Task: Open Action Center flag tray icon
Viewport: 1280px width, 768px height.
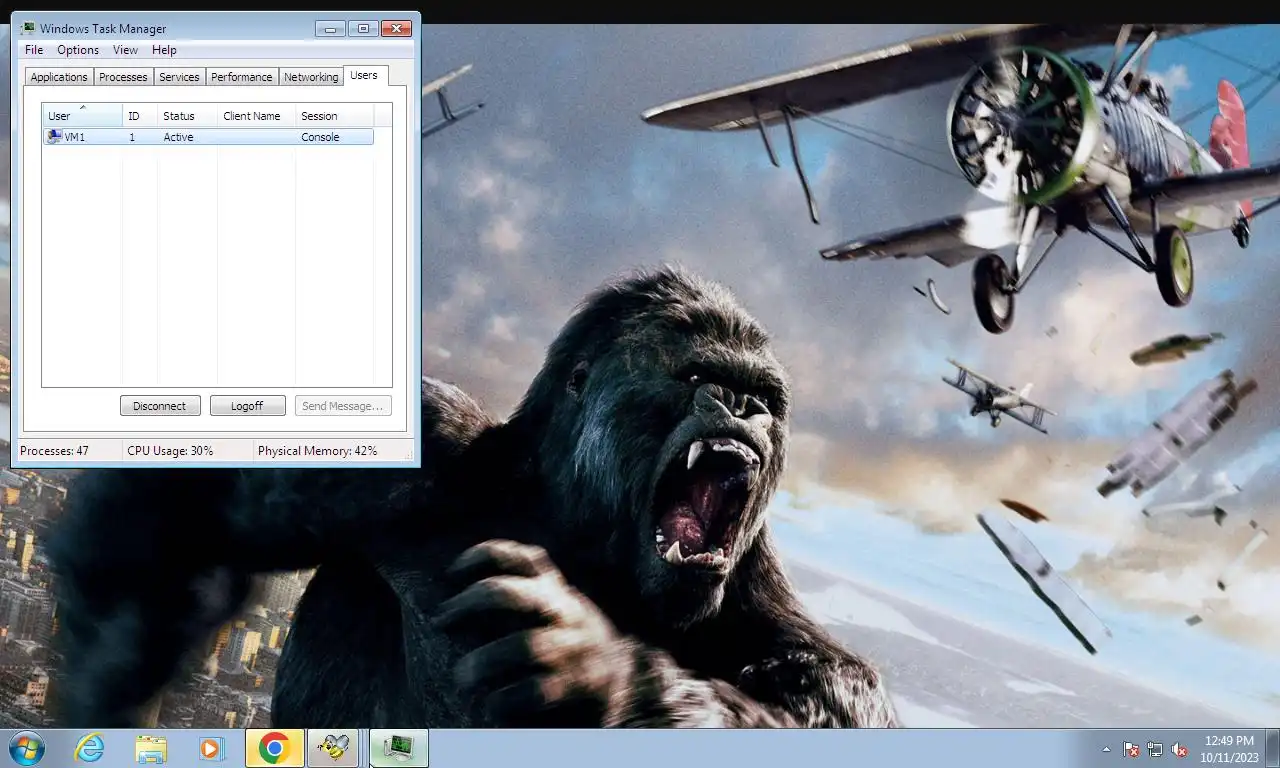Action: 1131,749
